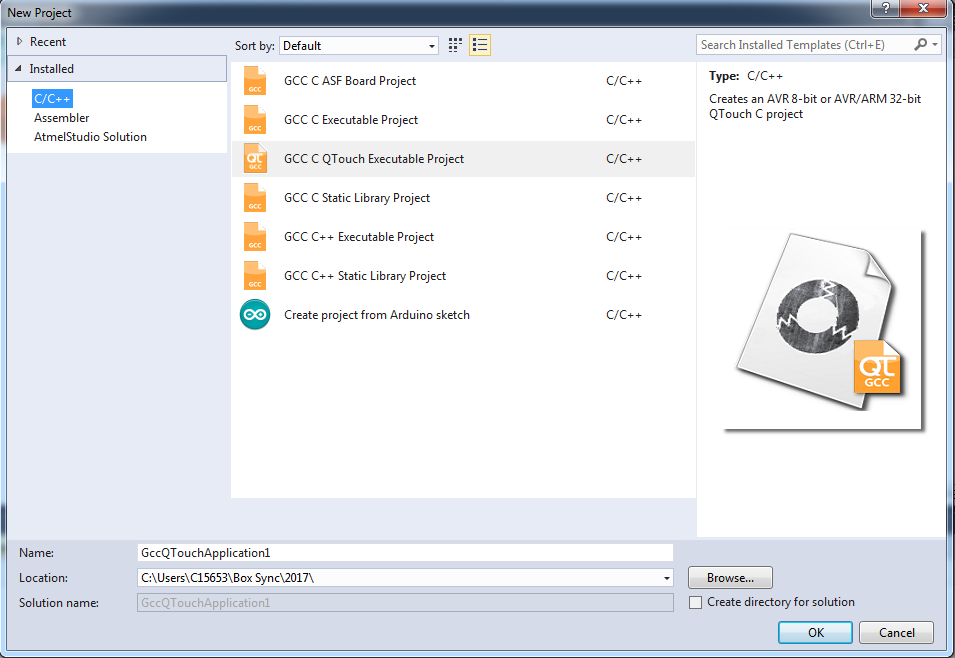Image resolution: width=955 pixels, height=658 pixels.
Task: Switch to medium icons list view
Action: [x=480, y=45]
